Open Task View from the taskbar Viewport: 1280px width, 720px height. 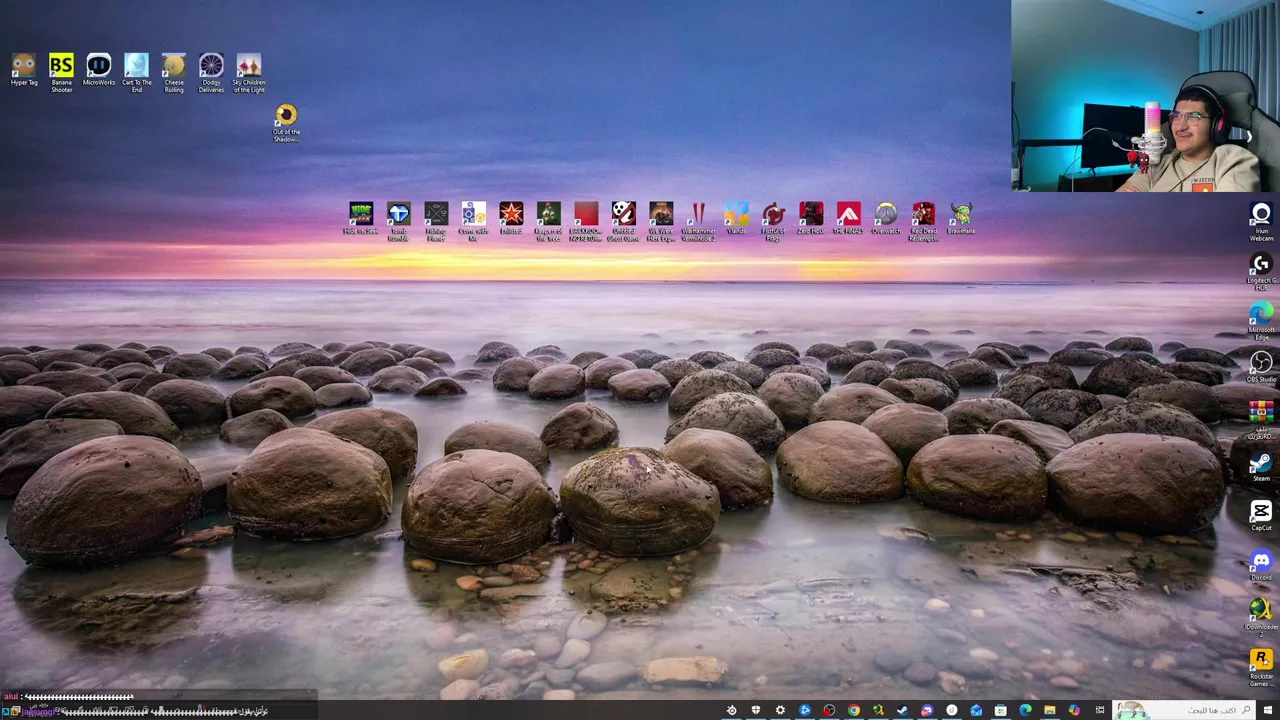click(1100, 710)
